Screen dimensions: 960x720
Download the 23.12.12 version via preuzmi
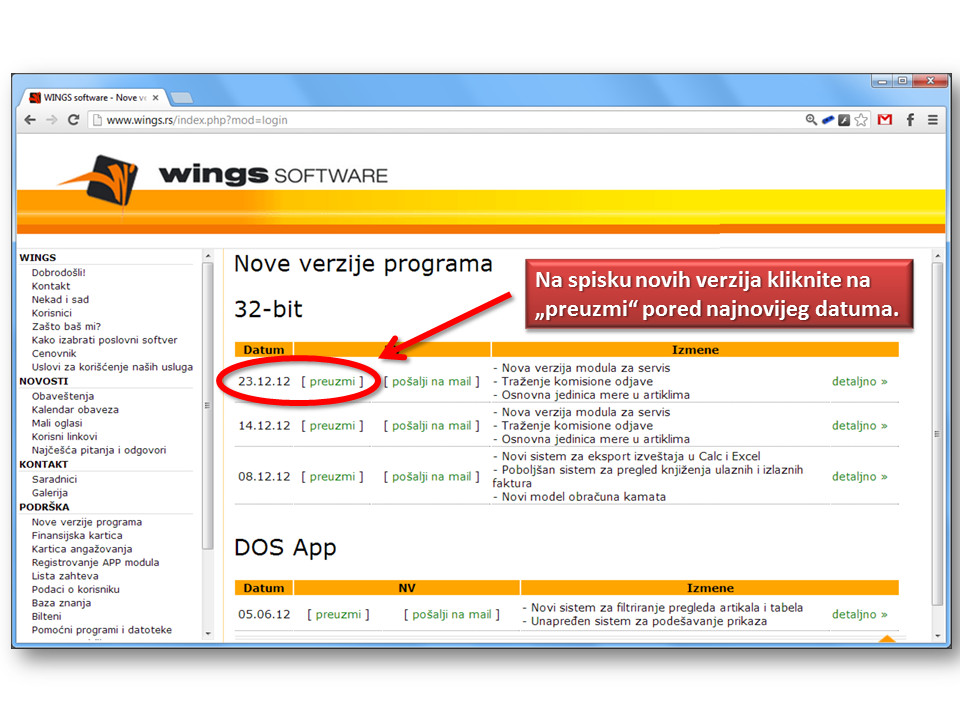[332, 381]
